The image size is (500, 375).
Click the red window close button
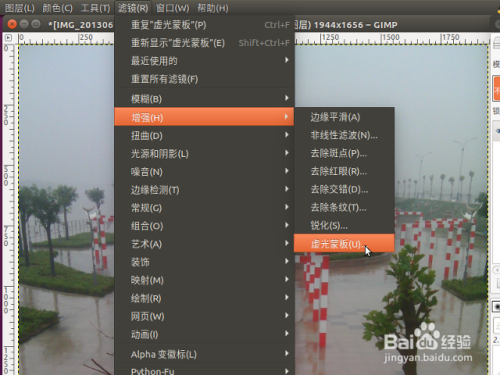[x=12, y=24]
